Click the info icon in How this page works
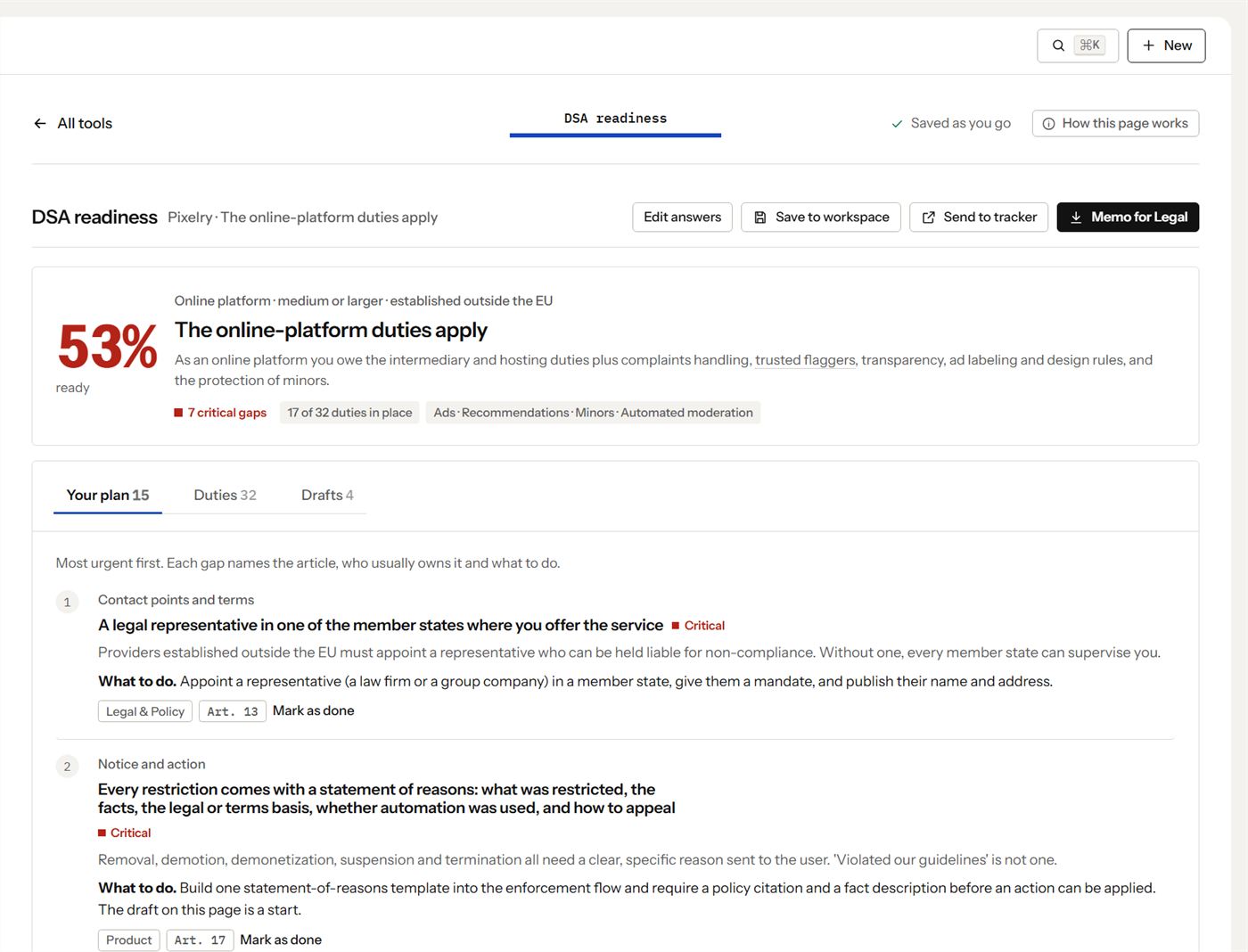 click(1049, 124)
